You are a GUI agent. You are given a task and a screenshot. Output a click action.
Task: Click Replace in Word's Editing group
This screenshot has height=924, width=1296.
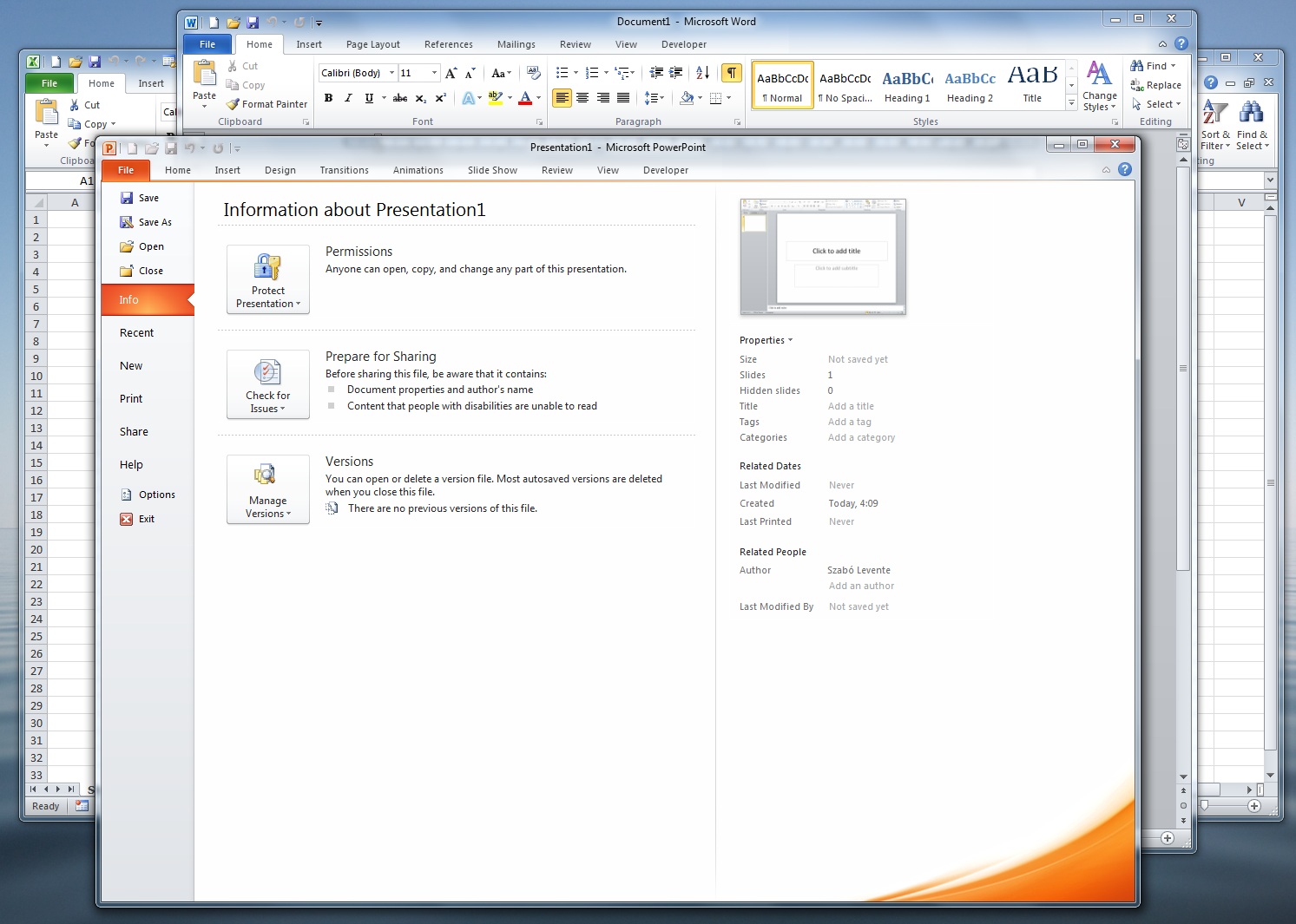[x=1155, y=85]
